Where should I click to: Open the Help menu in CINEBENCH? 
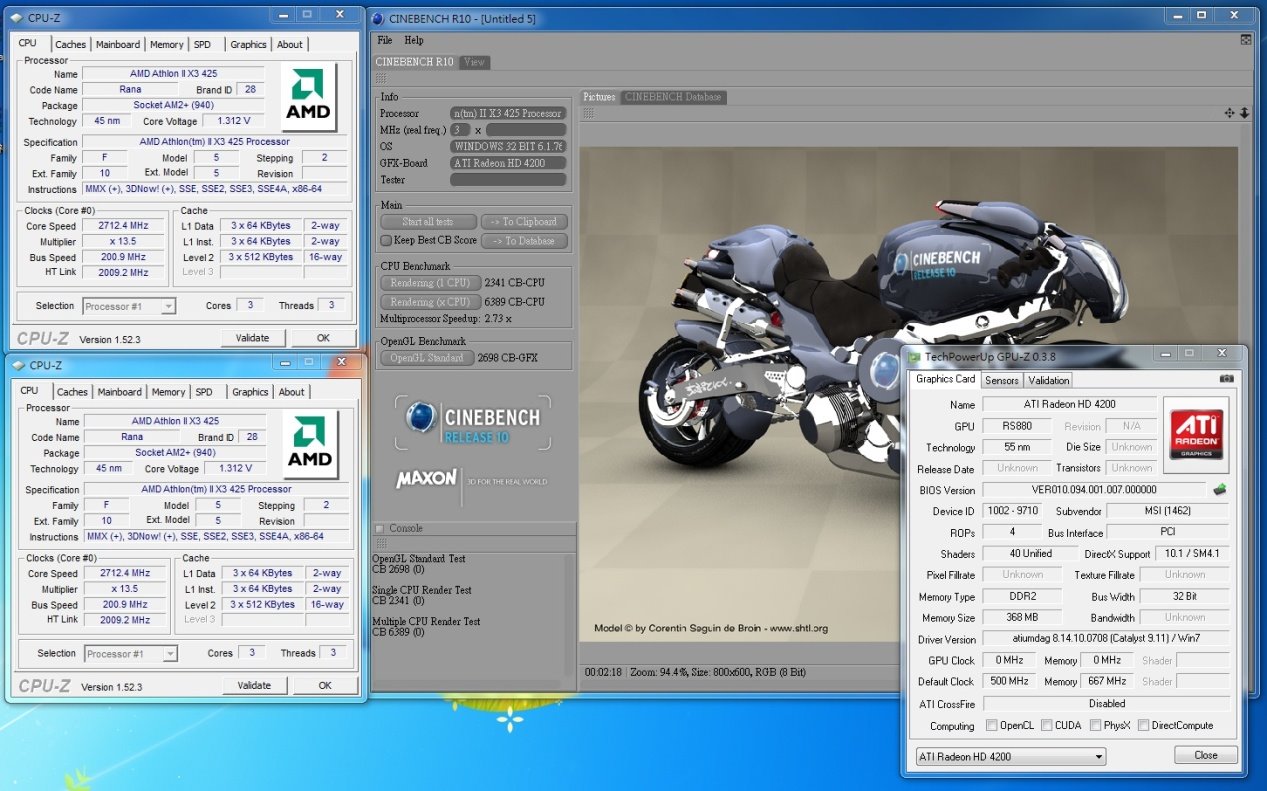click(414, 41)
